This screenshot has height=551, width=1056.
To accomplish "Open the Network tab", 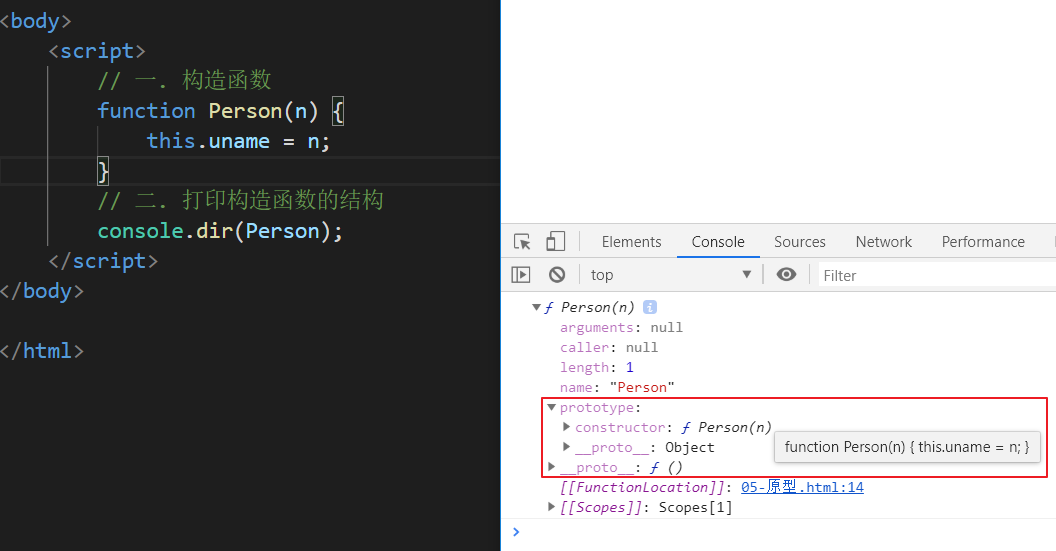I will (884, 242).
